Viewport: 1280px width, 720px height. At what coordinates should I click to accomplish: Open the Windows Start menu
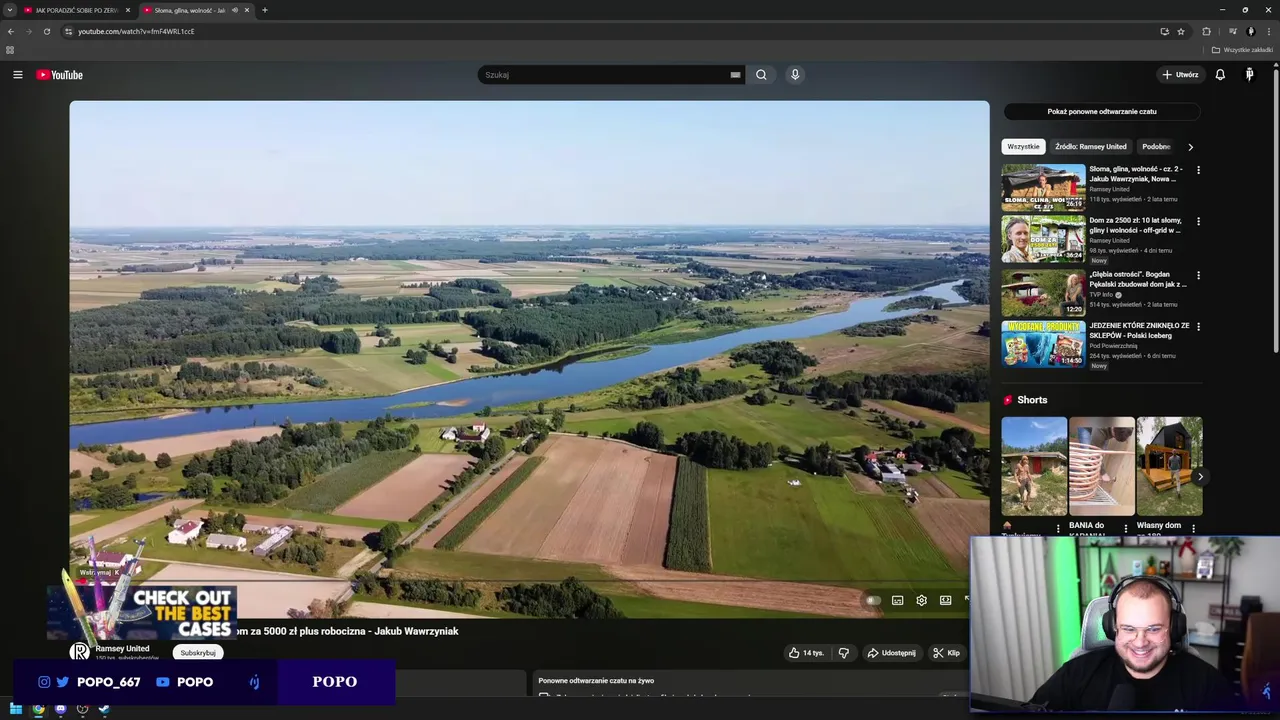[16, 710]
